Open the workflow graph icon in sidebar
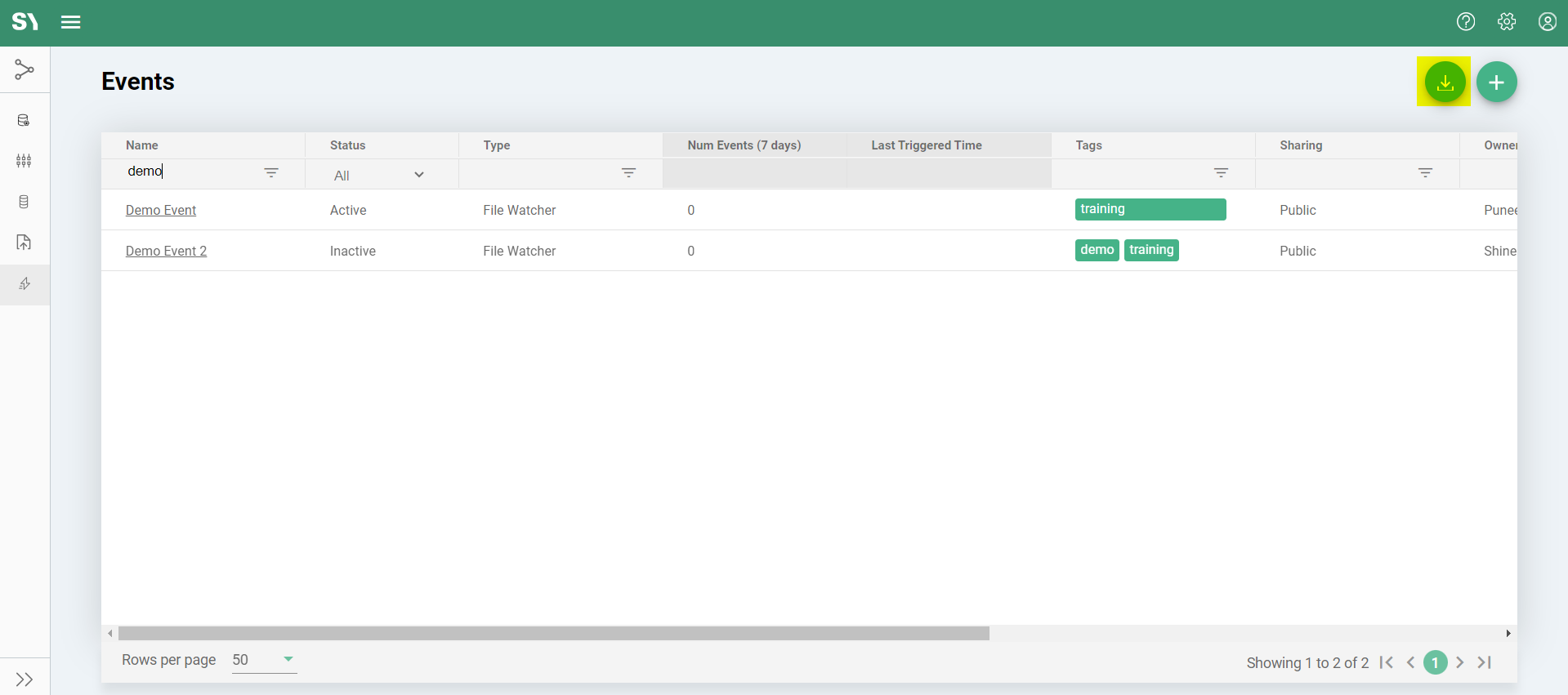Screen dimensions: 1568x695 click(25, 70)
